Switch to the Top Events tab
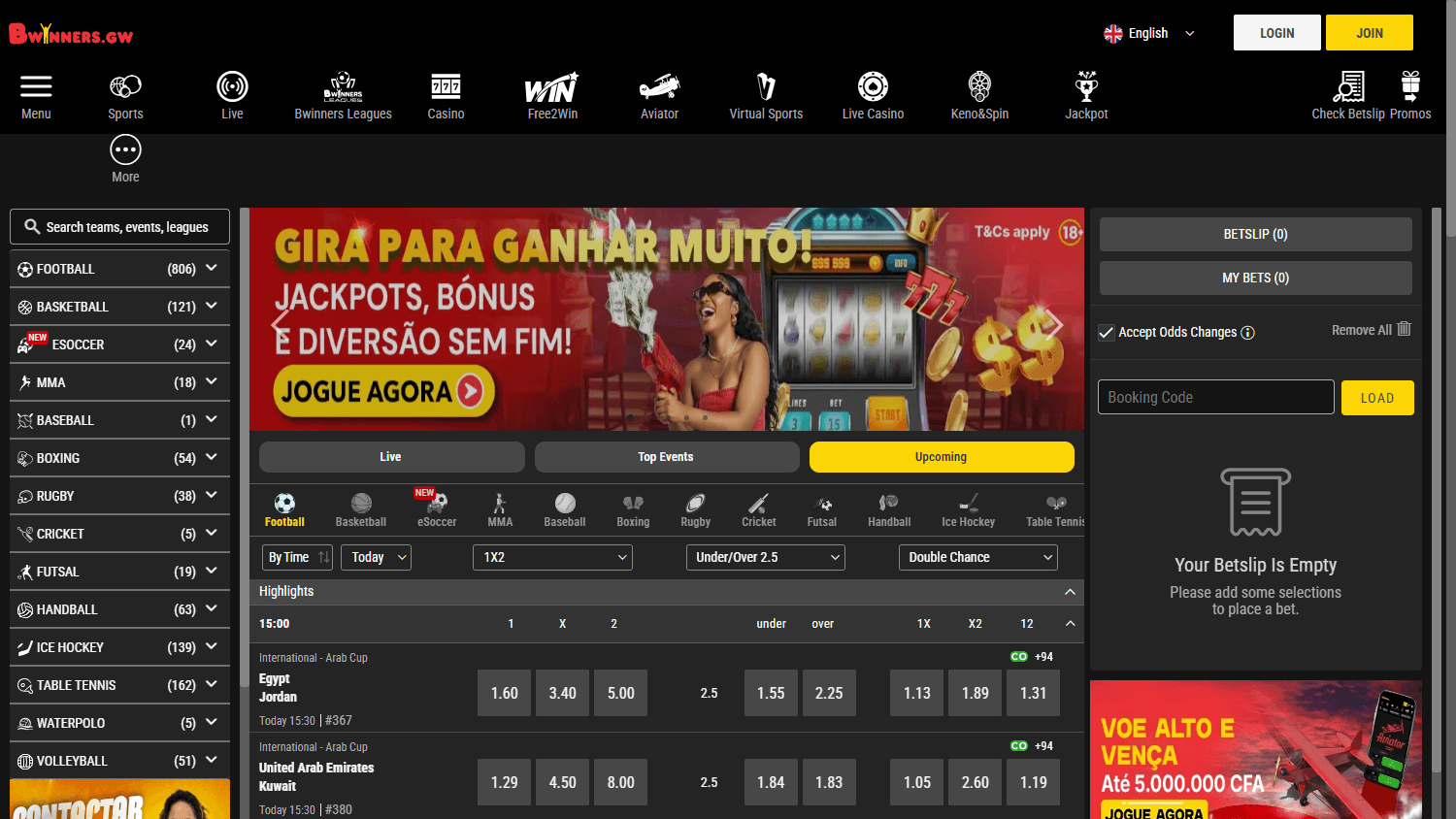1456x819 pixels. pyautogui.click(x=666, y=456)
